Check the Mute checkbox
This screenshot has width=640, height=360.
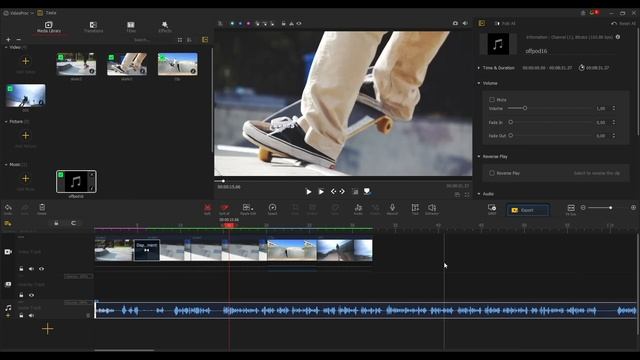point(492,100)
